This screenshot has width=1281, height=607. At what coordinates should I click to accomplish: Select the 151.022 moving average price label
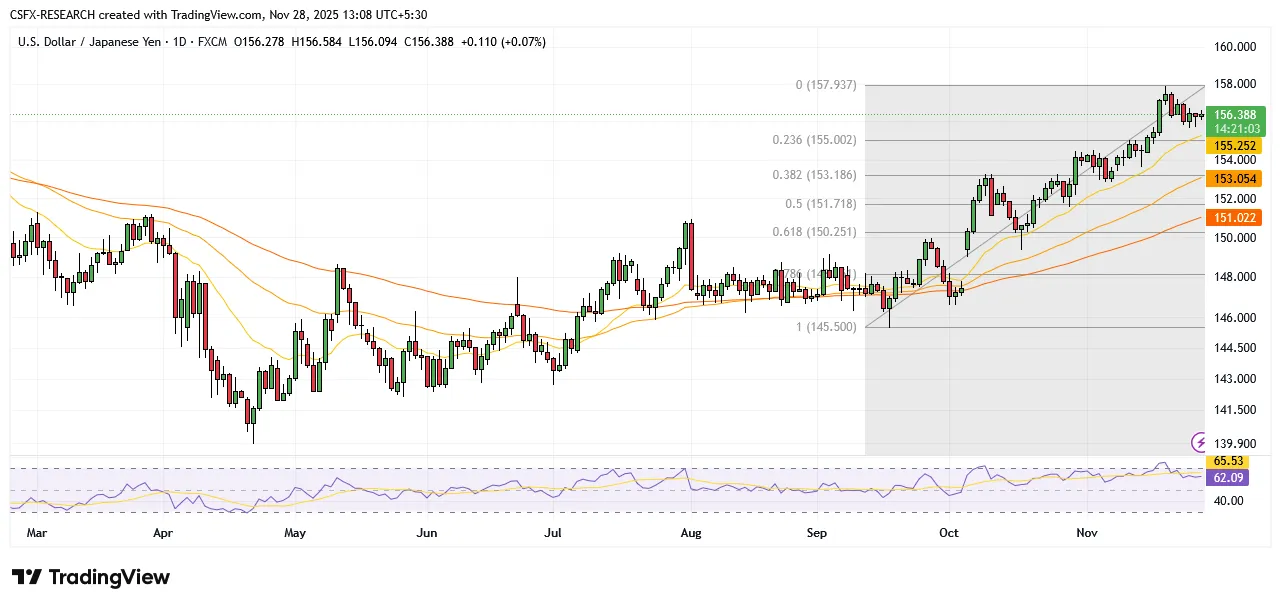(x=1236, y=217)
